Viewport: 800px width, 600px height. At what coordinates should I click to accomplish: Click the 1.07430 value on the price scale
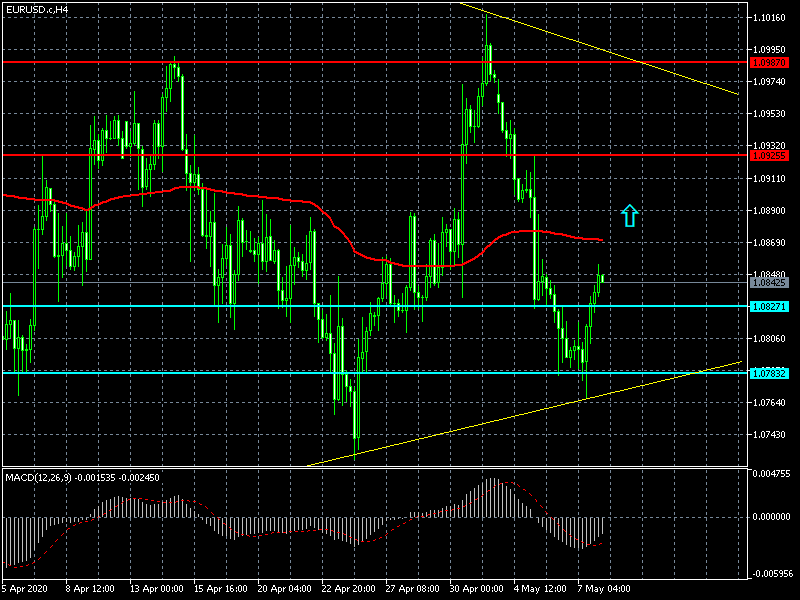(x=772, y=435)
